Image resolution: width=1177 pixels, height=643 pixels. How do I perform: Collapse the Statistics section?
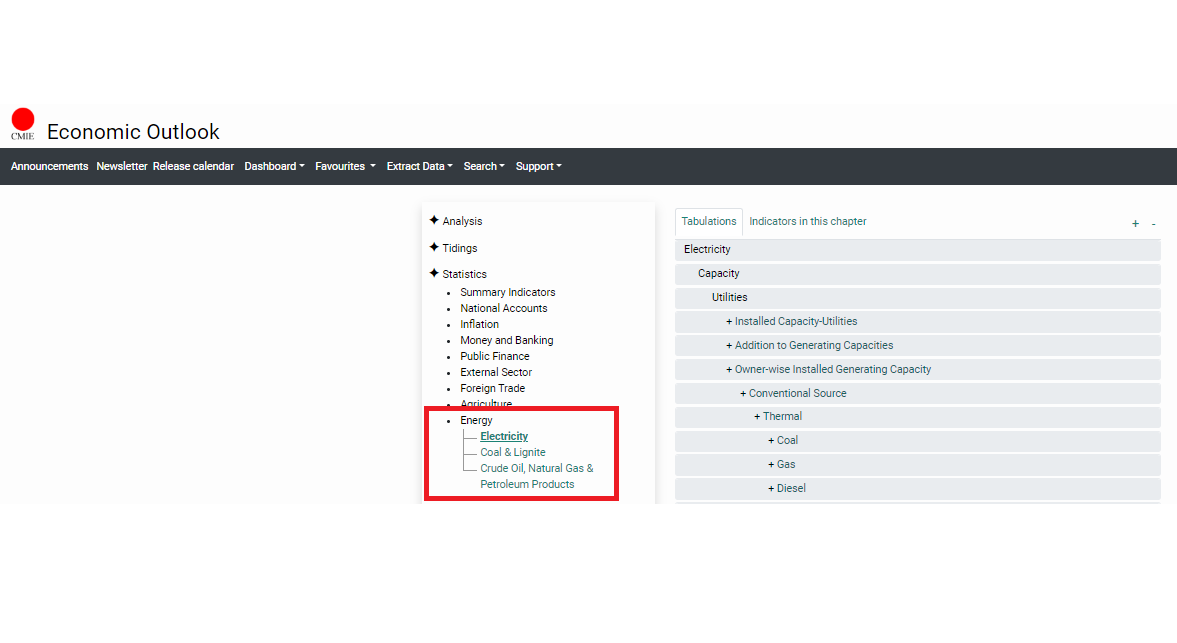(x=464, y=274)
